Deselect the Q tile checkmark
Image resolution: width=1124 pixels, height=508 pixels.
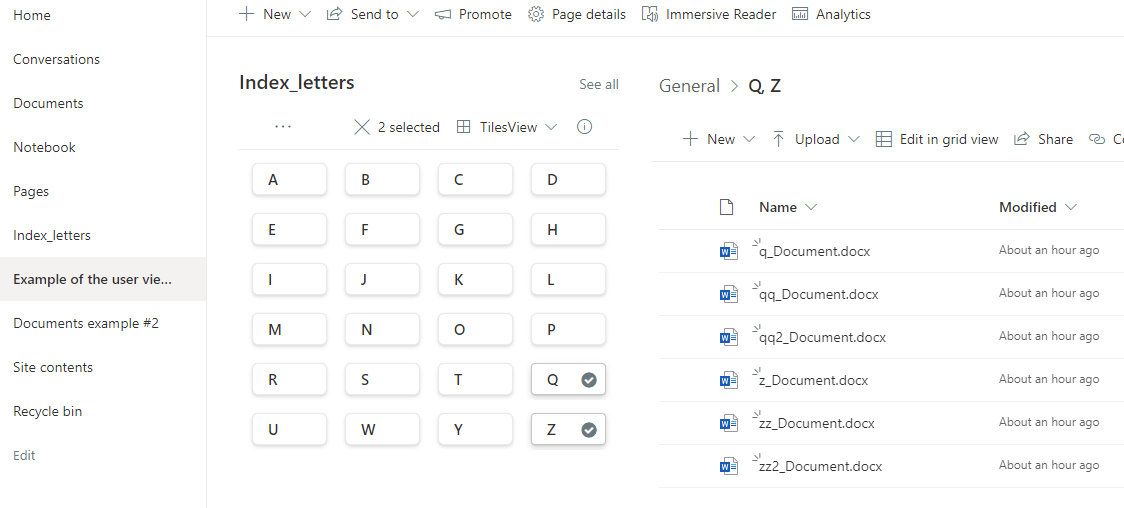589,380
